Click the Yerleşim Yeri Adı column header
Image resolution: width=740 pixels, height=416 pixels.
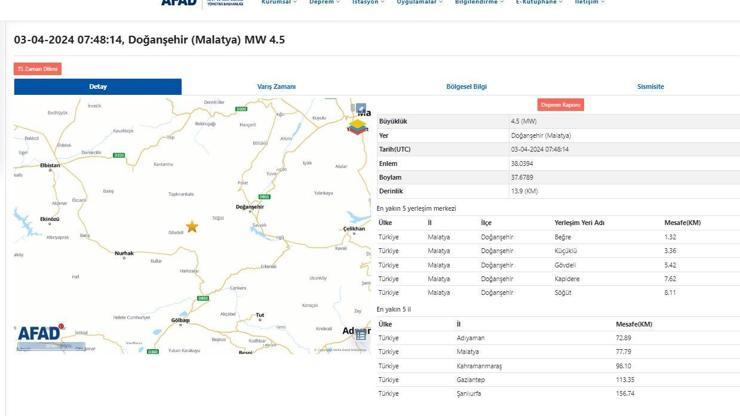[579, 223]
